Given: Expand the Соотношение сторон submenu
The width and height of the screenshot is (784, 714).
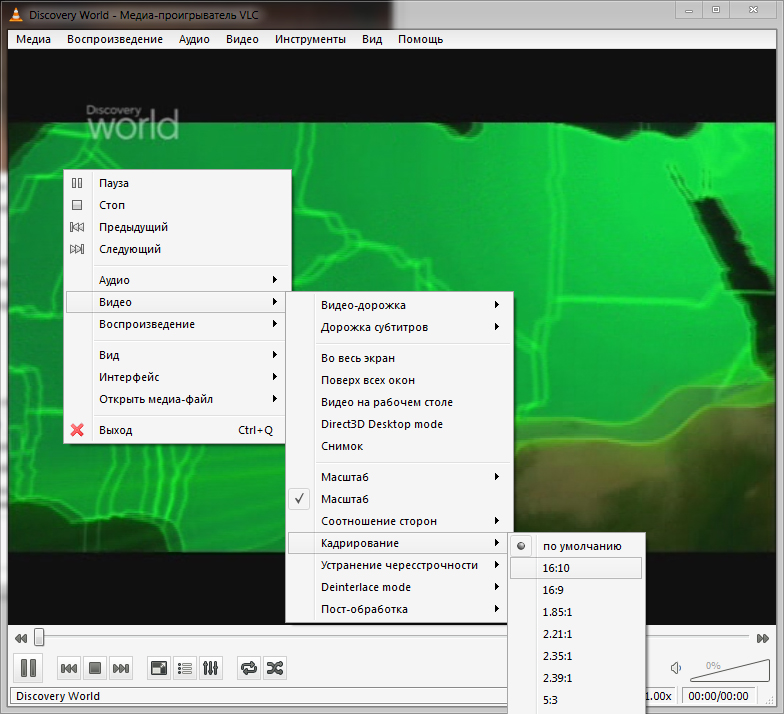Looking at the screenshot, I should (400, 521).
